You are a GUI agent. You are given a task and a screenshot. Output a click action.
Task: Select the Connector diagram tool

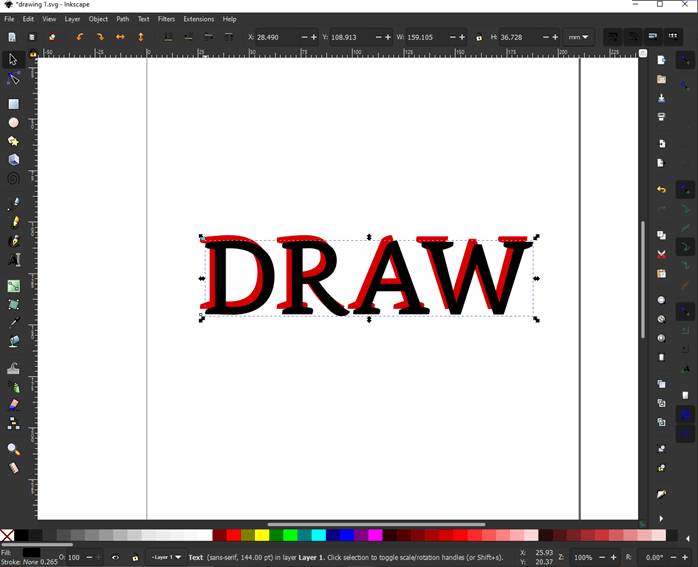[x=13, y=423]
